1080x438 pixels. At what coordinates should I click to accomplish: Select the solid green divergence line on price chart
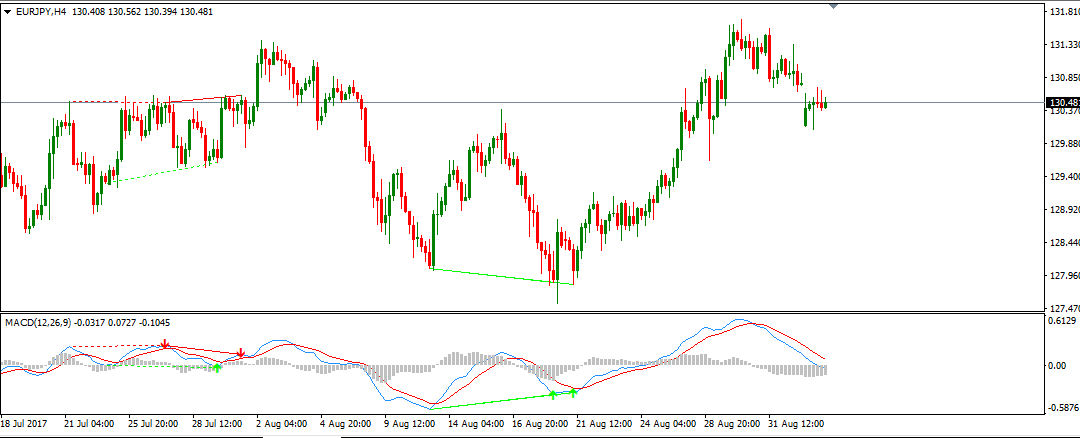click(x=500, y=276)
